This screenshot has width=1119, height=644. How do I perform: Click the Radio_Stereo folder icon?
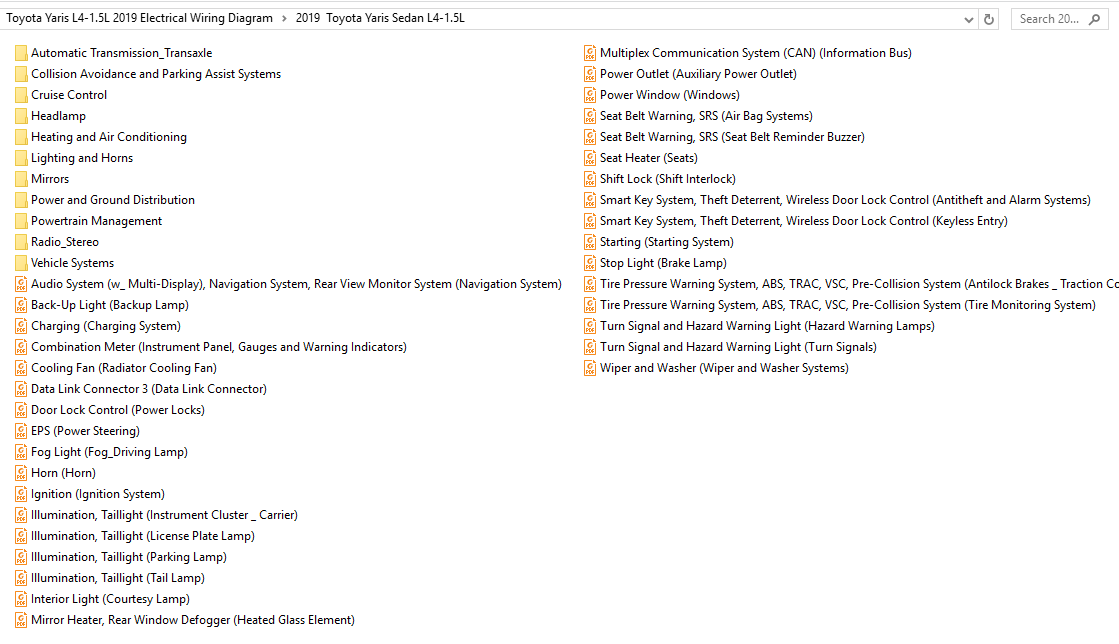21,242
